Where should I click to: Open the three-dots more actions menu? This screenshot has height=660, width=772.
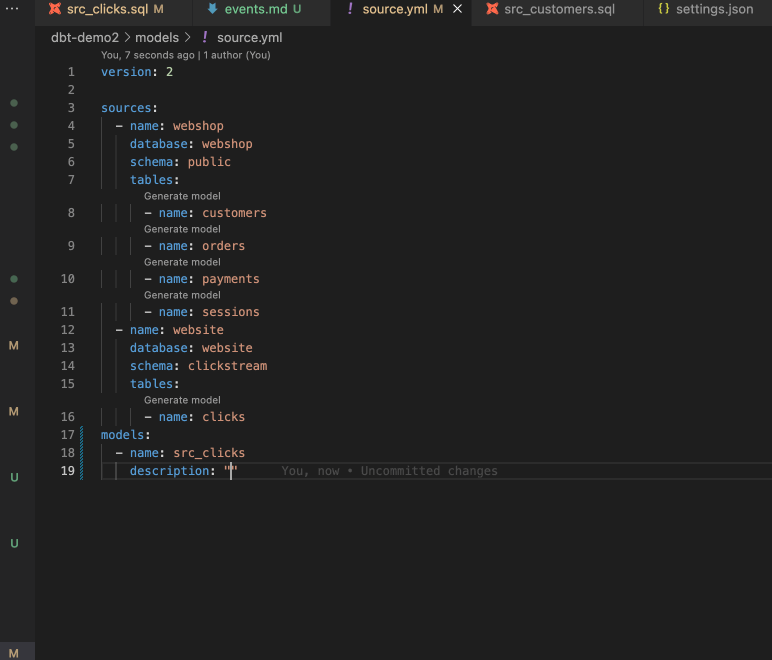[12, 8]
